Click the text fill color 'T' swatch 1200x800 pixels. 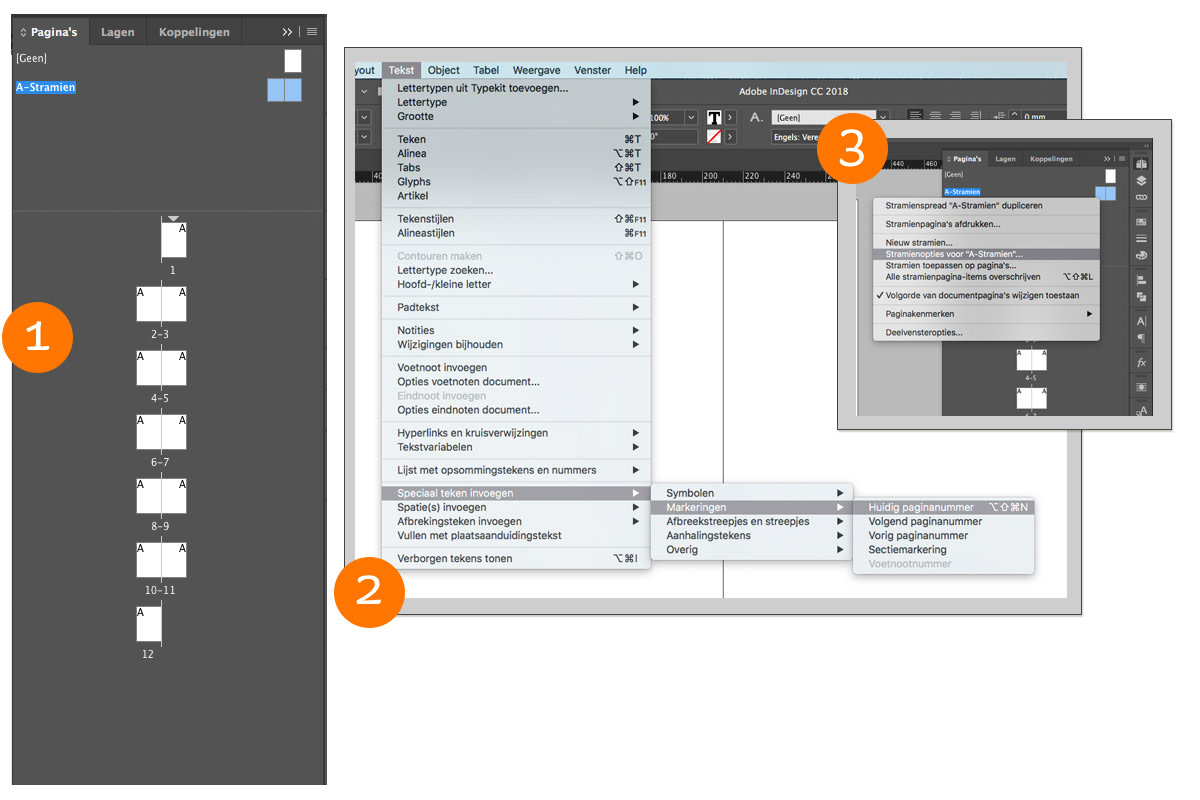pyautogui.click(x=714, y=117)
